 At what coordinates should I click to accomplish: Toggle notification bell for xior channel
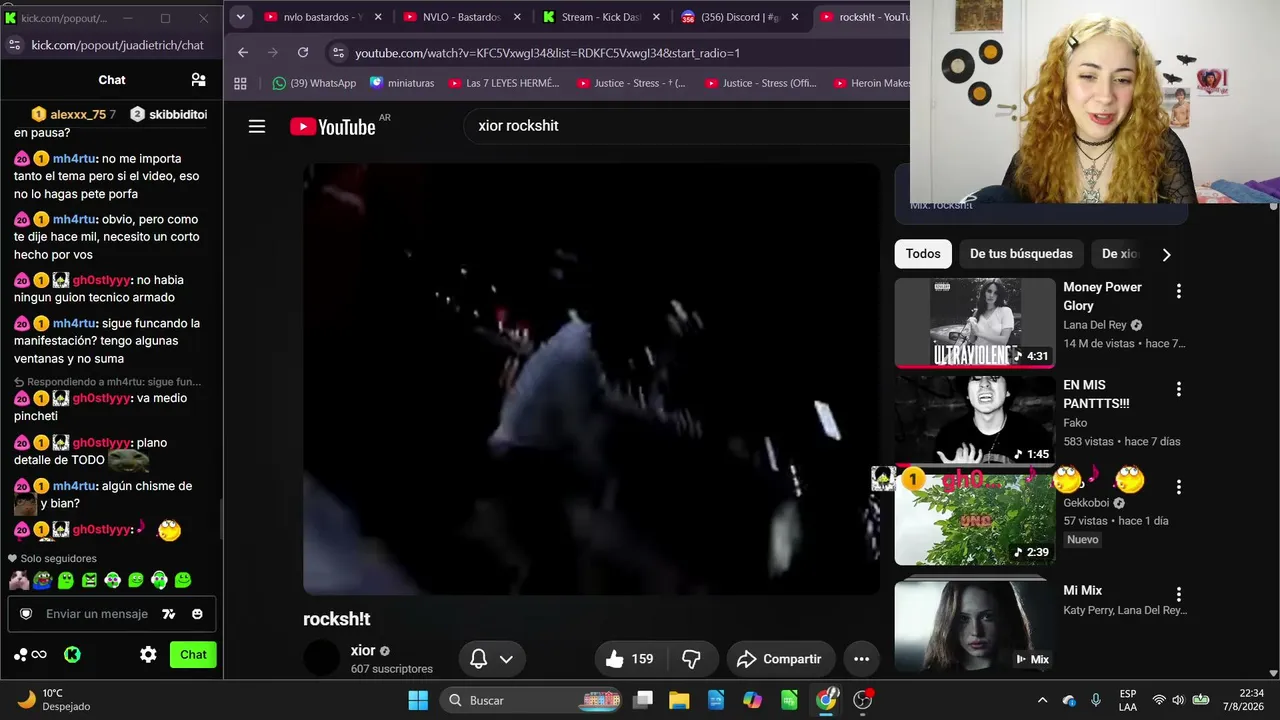[491, 659]
